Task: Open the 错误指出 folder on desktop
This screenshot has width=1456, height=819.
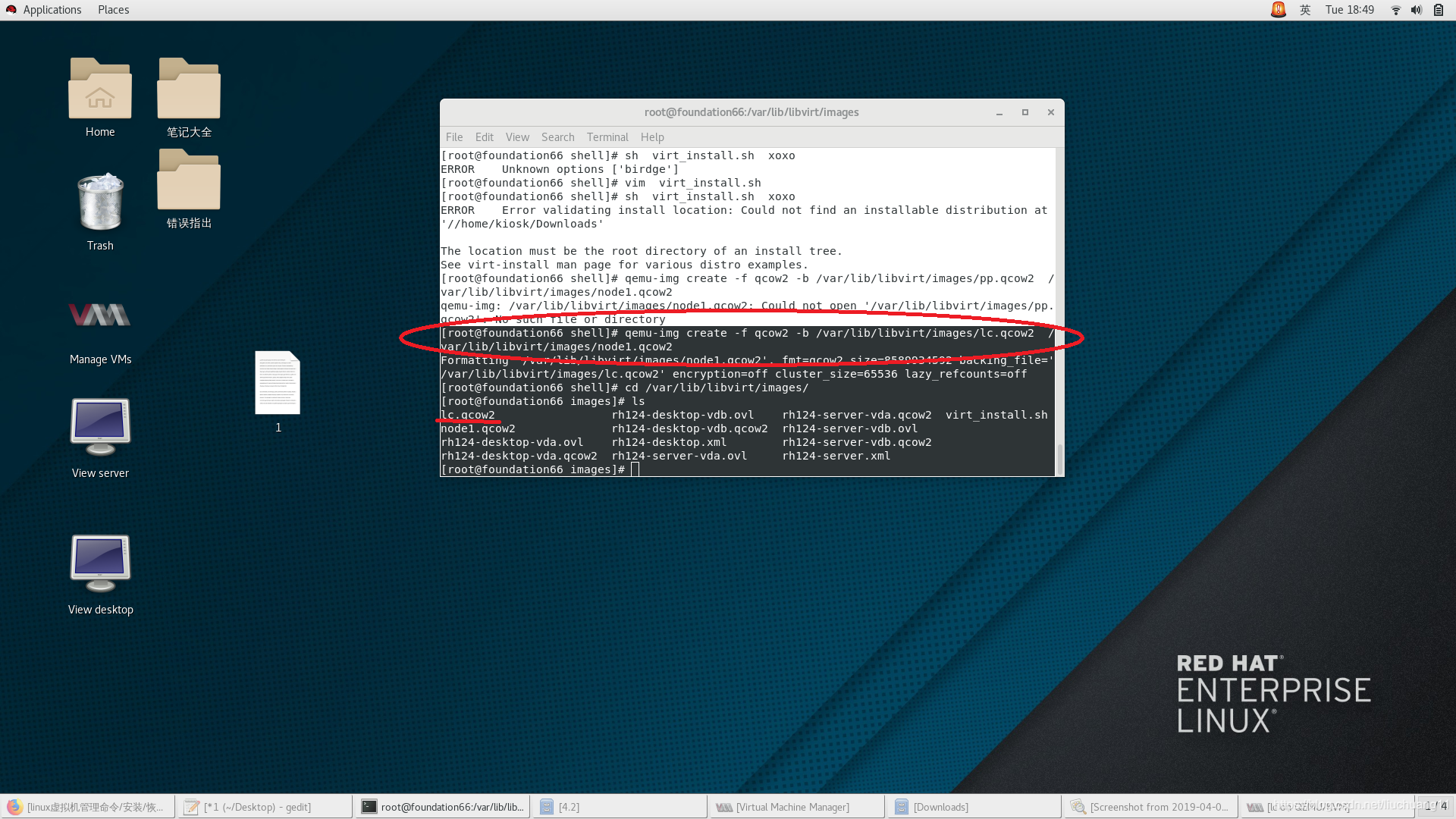Action: pyautogui.click(x=189, y=188)
